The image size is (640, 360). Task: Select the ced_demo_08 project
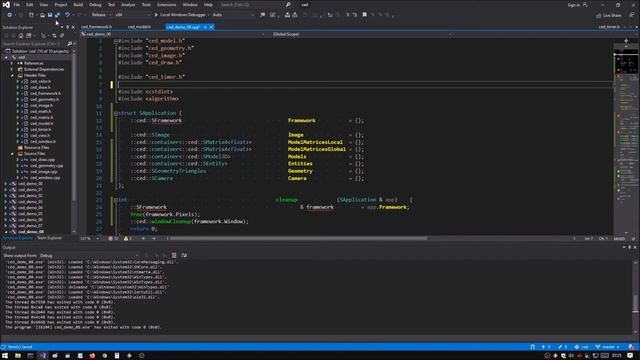[x=31, y=232]
